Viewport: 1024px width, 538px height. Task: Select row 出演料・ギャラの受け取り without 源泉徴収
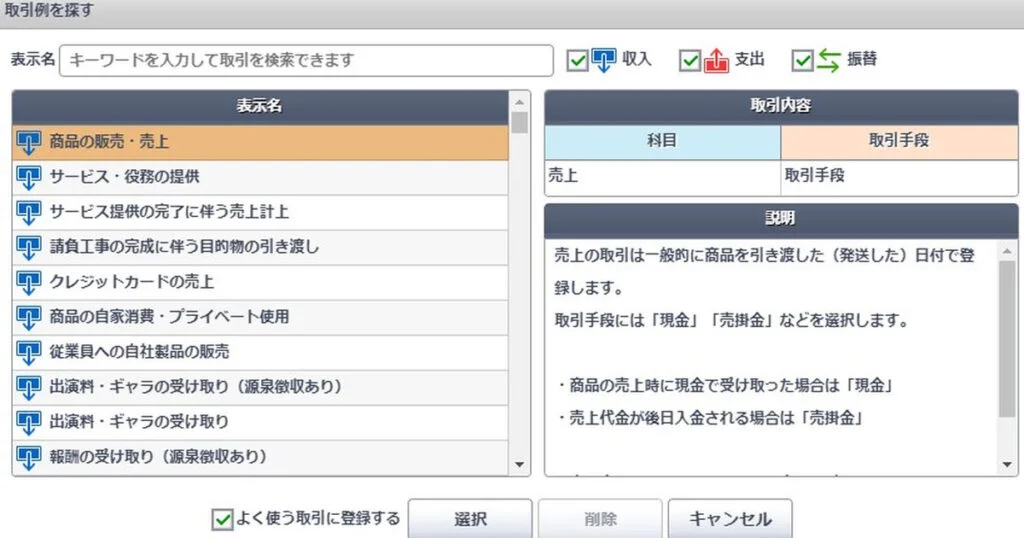(260, 422)
